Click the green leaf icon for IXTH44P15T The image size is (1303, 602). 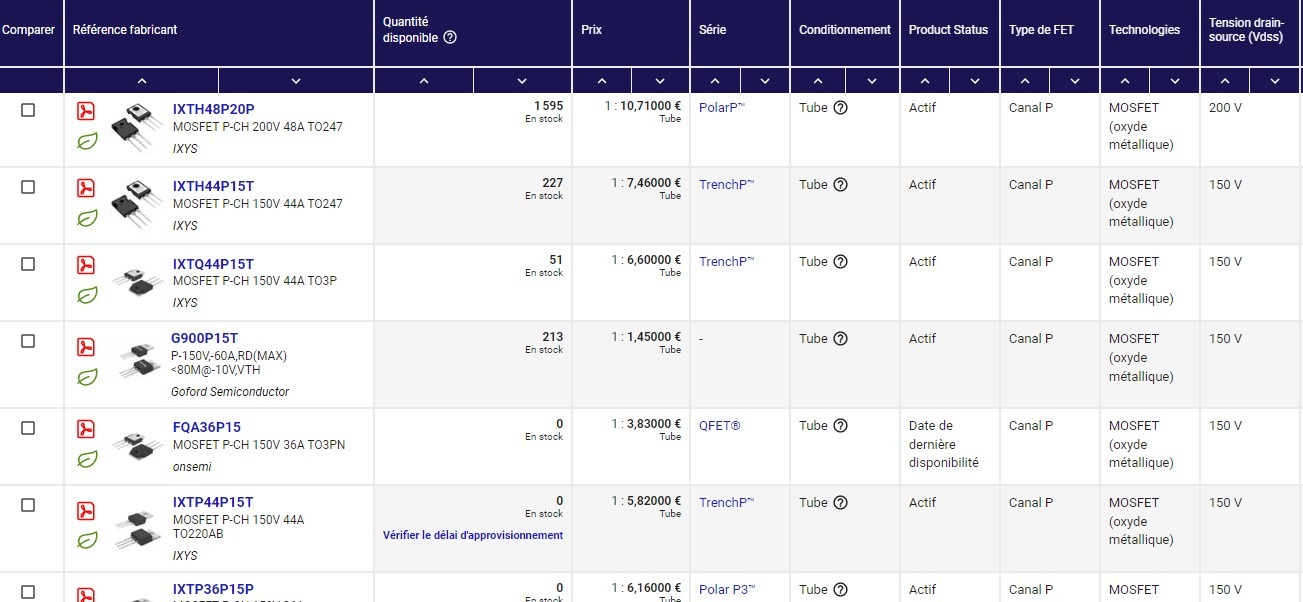[x=88, y=218]
